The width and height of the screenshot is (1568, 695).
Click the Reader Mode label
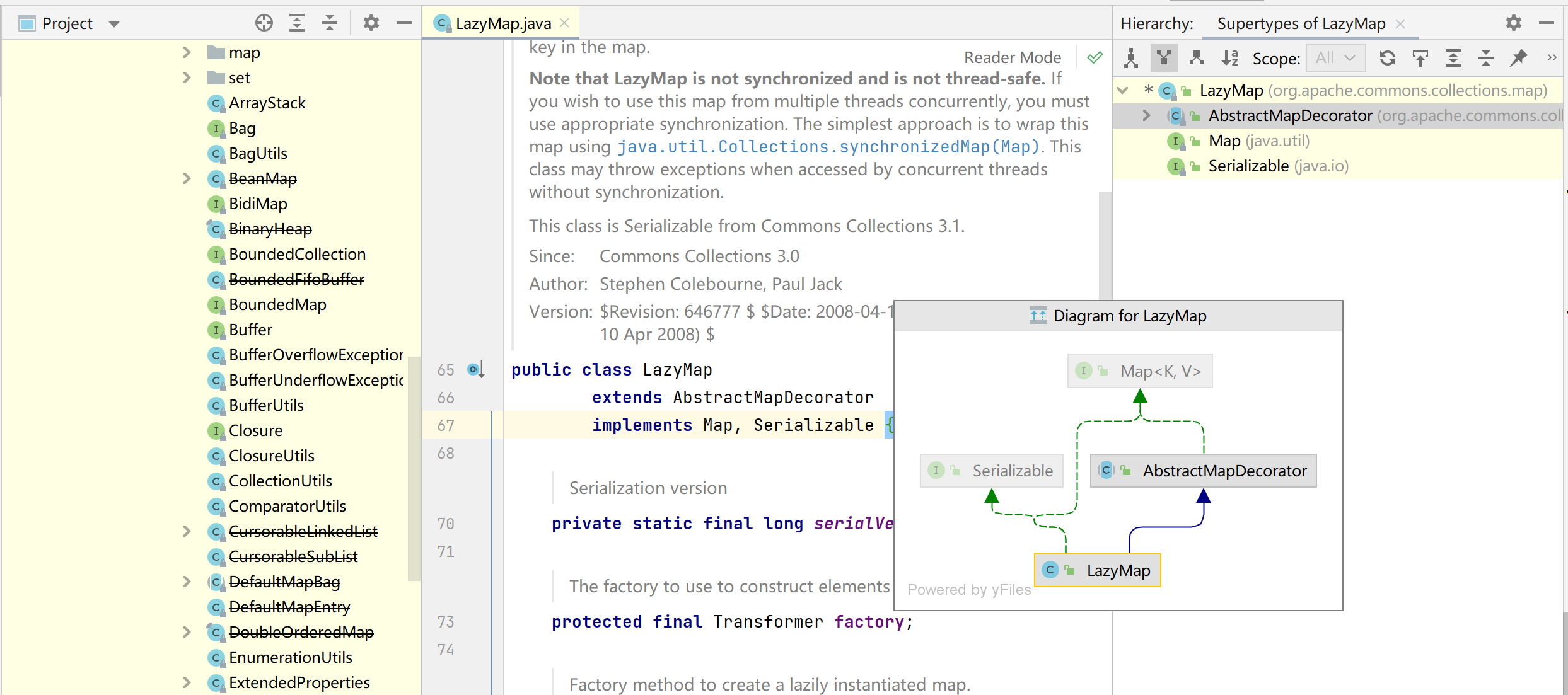click(x=1013, y=57)
